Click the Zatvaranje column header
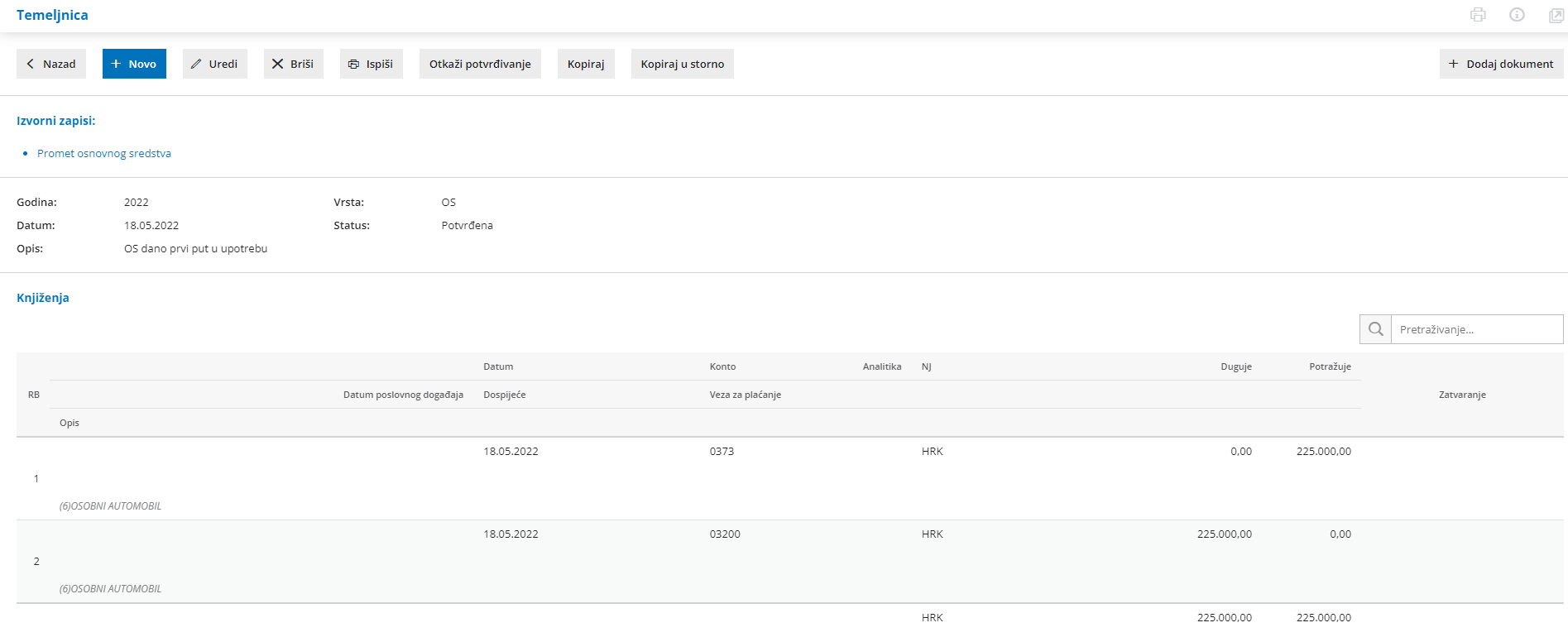 point(1462,395)
